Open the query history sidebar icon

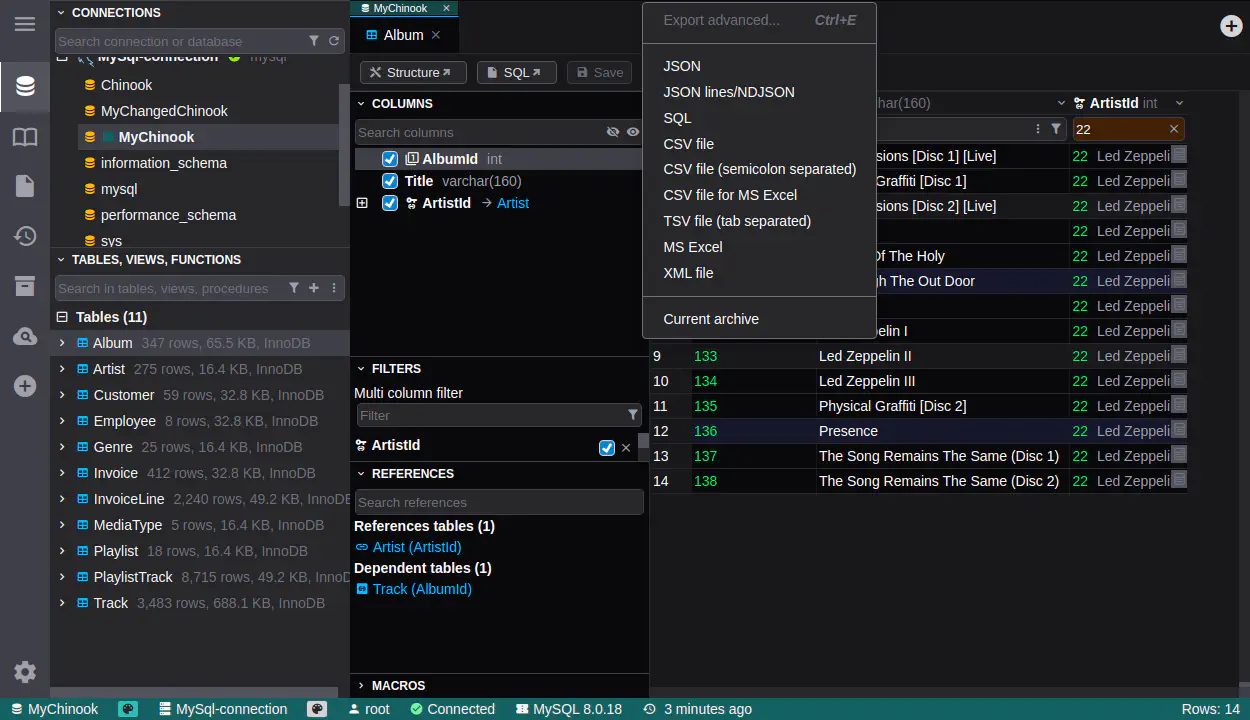click(25, 236)
